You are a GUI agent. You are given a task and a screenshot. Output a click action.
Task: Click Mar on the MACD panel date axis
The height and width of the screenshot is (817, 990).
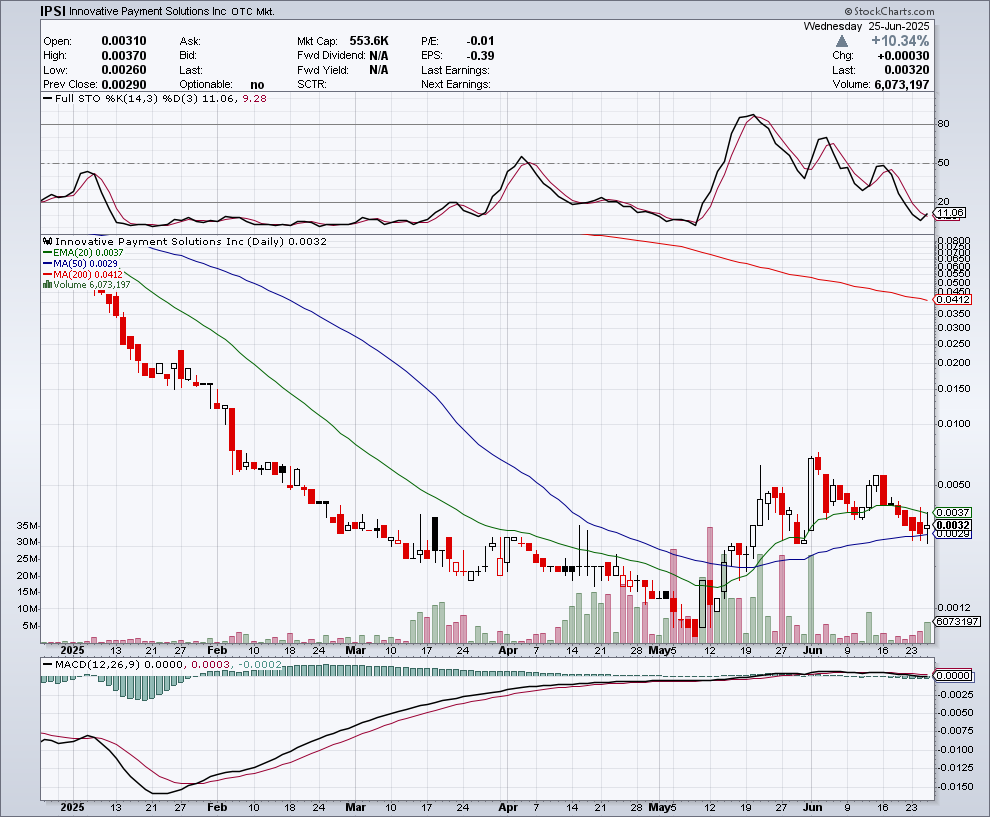[355, 808]
